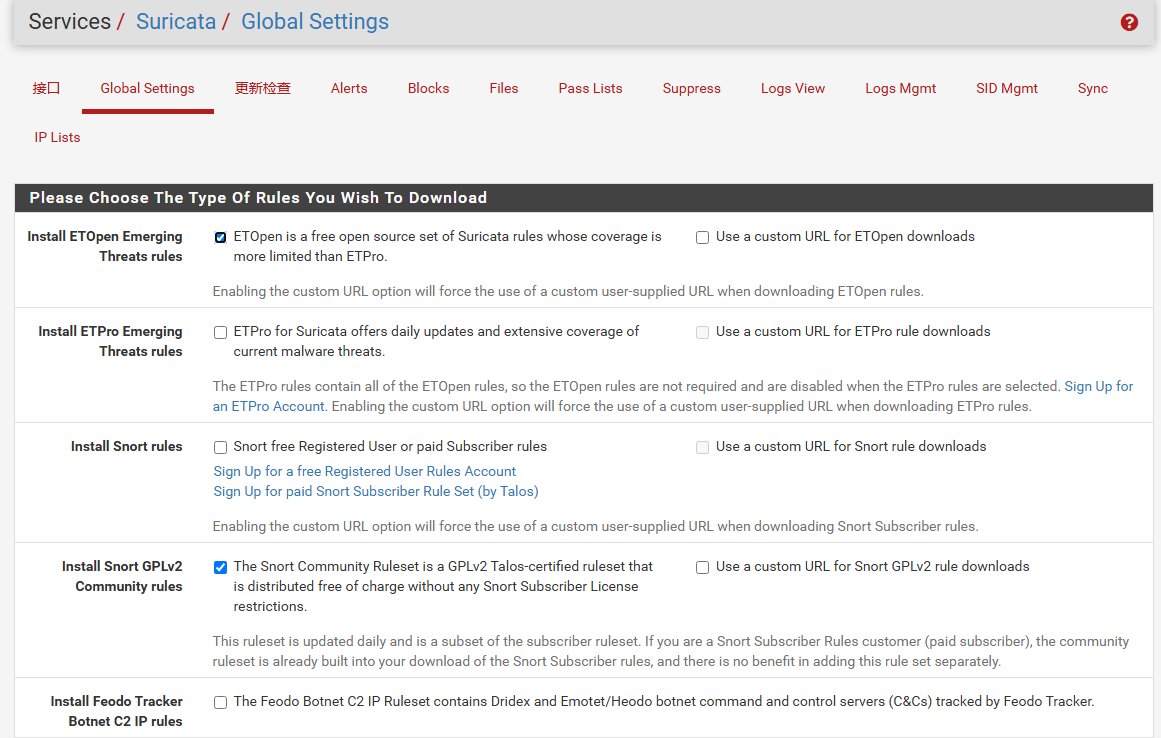The image size is (1161, 738).
Task: Enable custom URL for Snort GPLv2 downloads
Action: tap(702, 566)
